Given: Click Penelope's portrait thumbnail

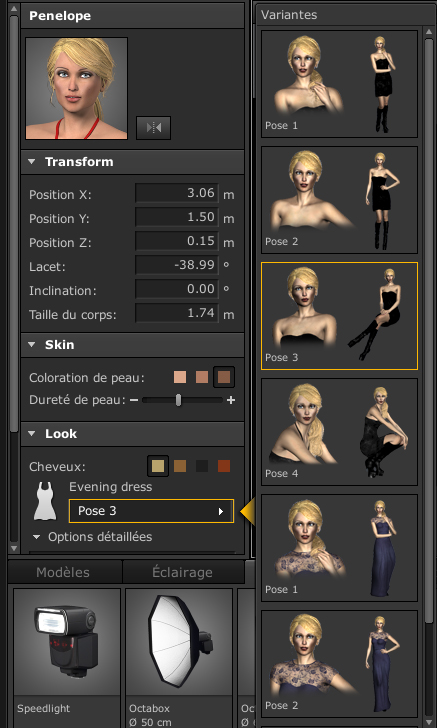Looking at the screenshot, I should tap(77, 89).
